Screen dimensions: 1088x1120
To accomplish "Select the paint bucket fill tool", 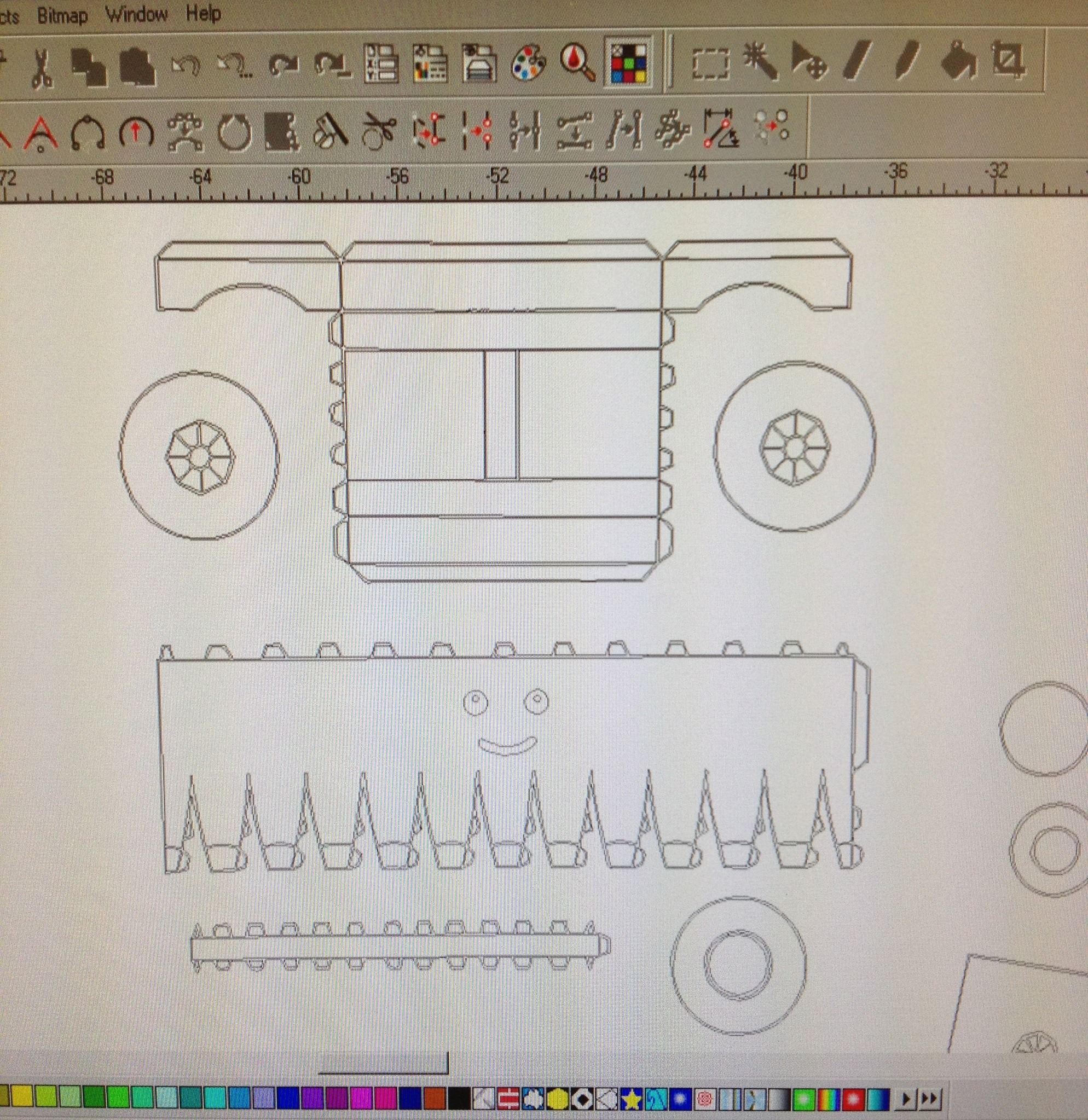I will pyautogui.click(x=958, y=60).
